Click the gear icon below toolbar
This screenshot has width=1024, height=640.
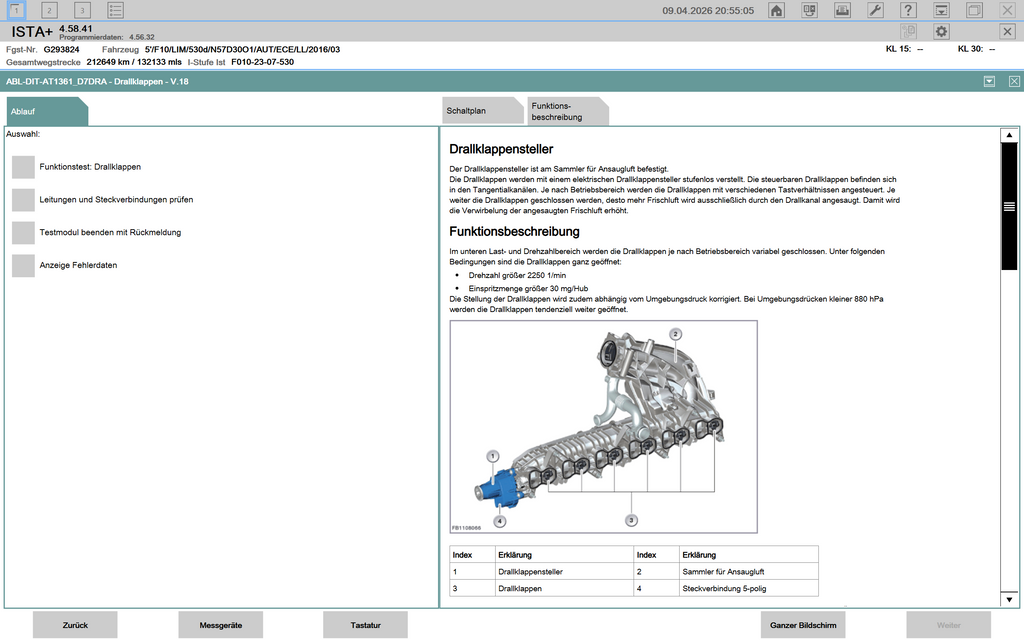941,32
